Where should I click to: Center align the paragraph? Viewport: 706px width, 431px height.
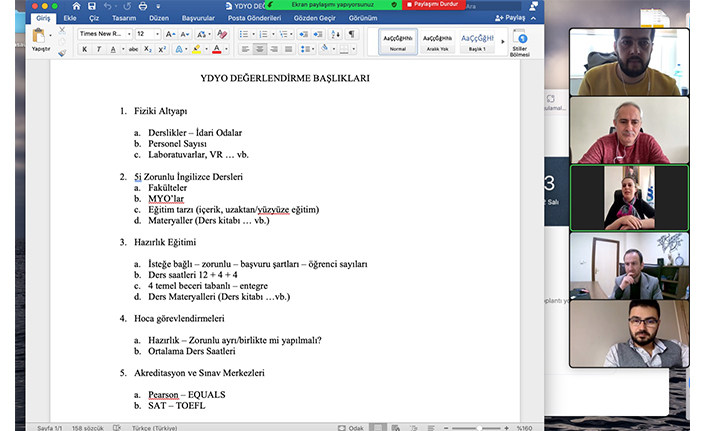[260, 49]
